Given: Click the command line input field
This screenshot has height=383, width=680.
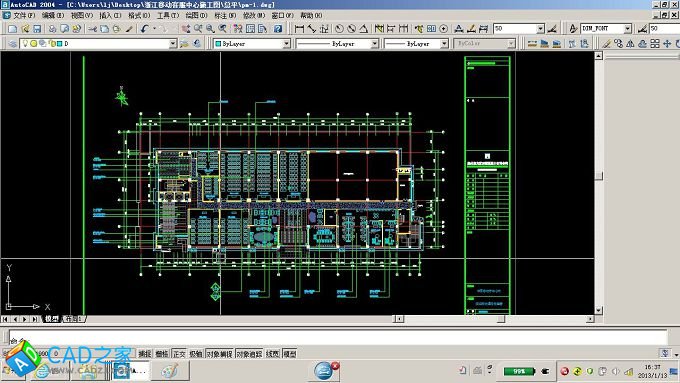Looking at the screenshot, I should click(x=338, y=337).
